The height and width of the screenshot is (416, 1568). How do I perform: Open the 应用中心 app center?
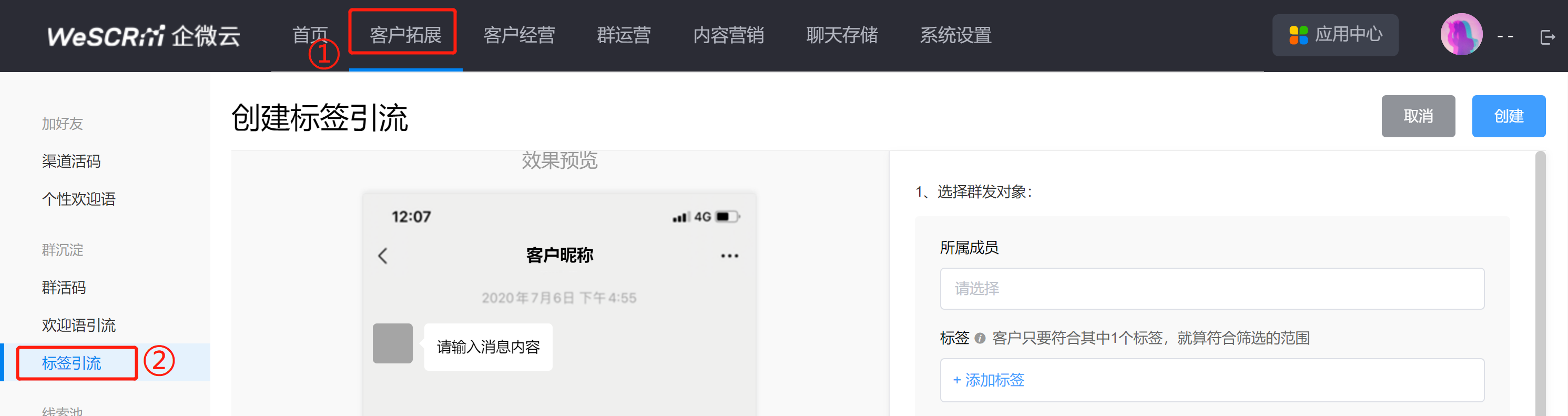[x=1335, y=35]
